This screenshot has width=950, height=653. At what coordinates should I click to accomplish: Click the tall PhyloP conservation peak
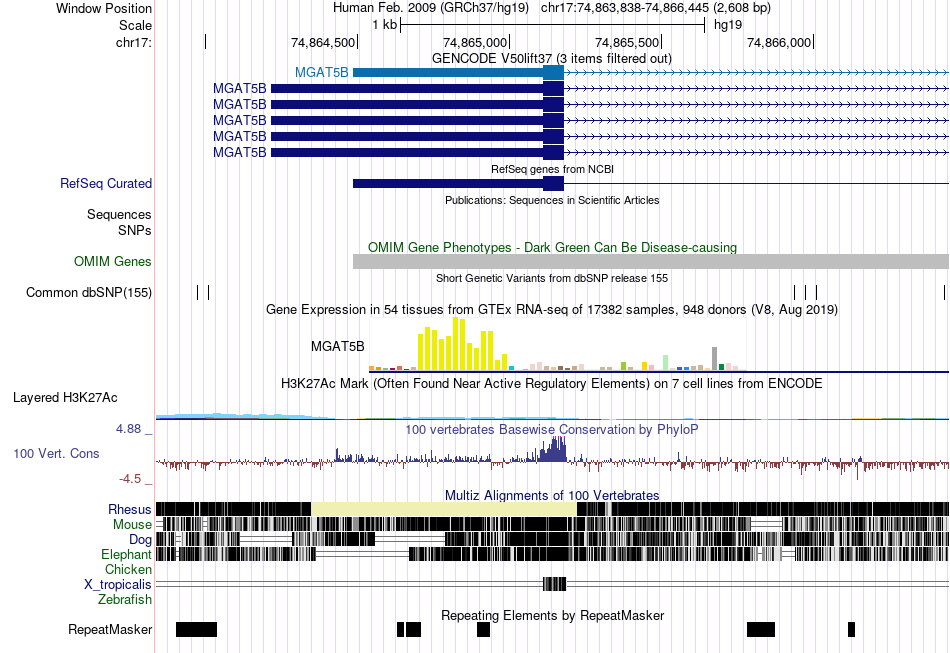click(553, 450)
